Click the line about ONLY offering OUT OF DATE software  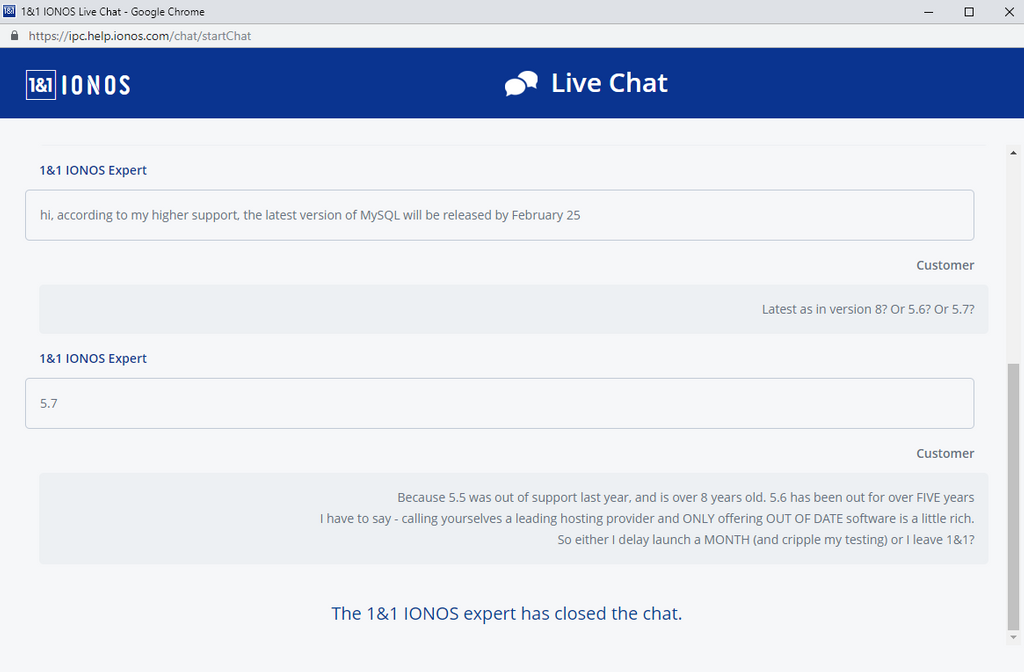(647, 519)
